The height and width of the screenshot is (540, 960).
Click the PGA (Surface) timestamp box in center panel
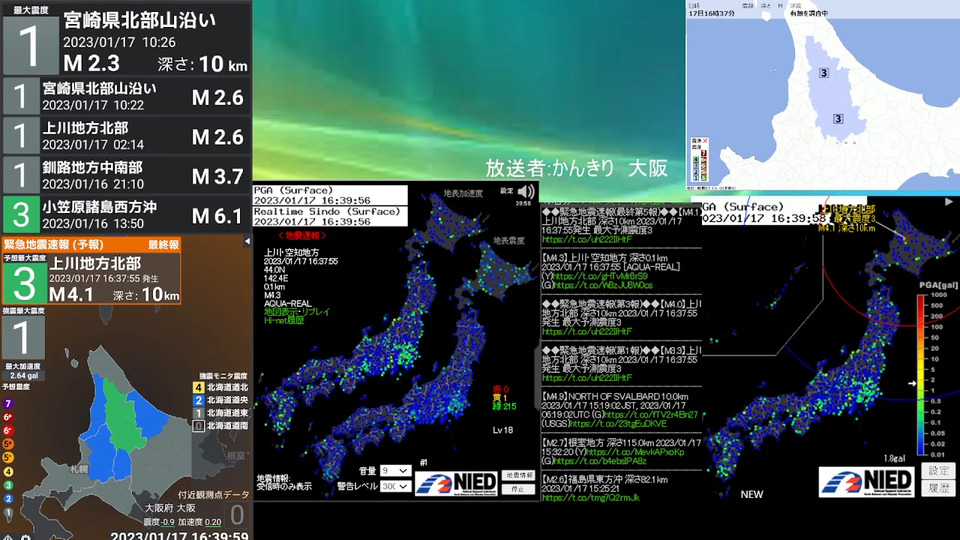point(330,195)
